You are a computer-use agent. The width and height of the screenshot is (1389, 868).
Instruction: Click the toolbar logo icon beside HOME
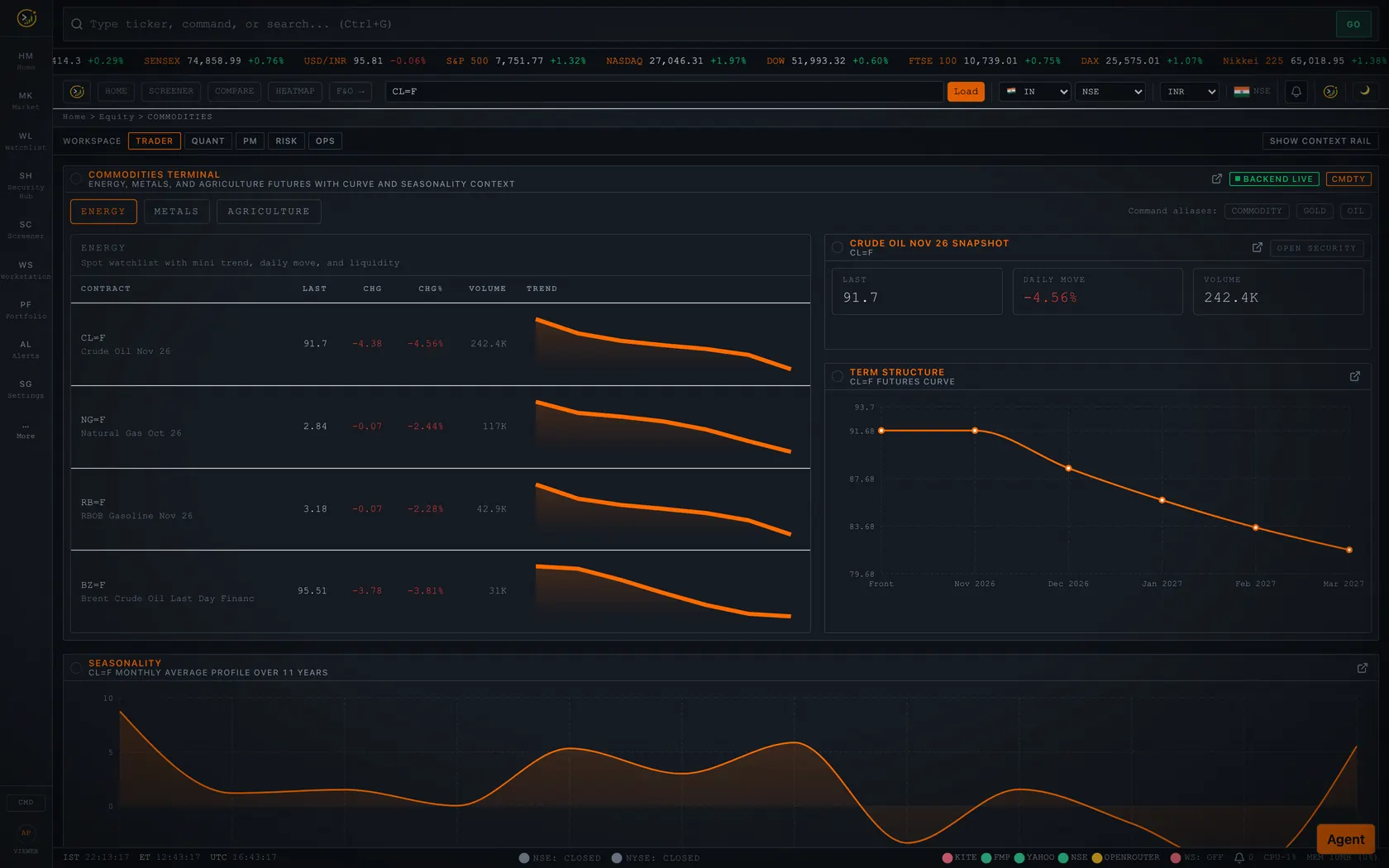77,92
